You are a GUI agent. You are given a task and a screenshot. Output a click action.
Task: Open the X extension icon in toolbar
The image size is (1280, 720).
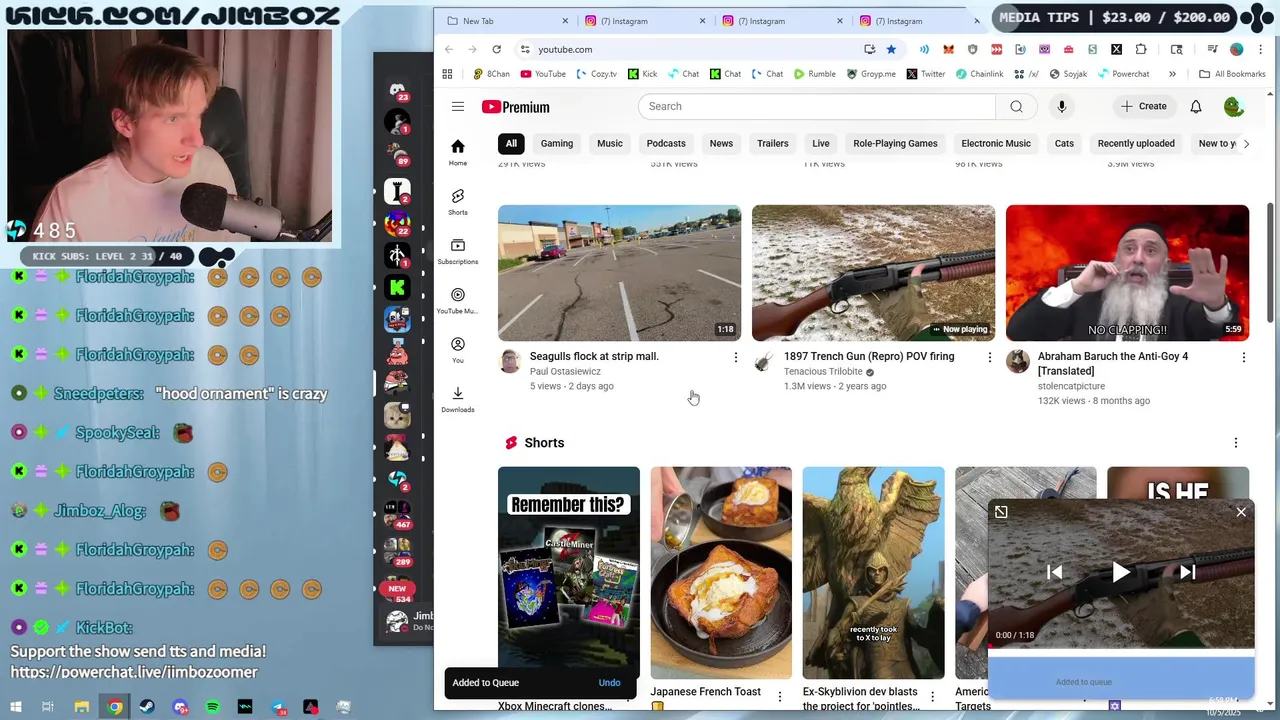click(1116, 49)
